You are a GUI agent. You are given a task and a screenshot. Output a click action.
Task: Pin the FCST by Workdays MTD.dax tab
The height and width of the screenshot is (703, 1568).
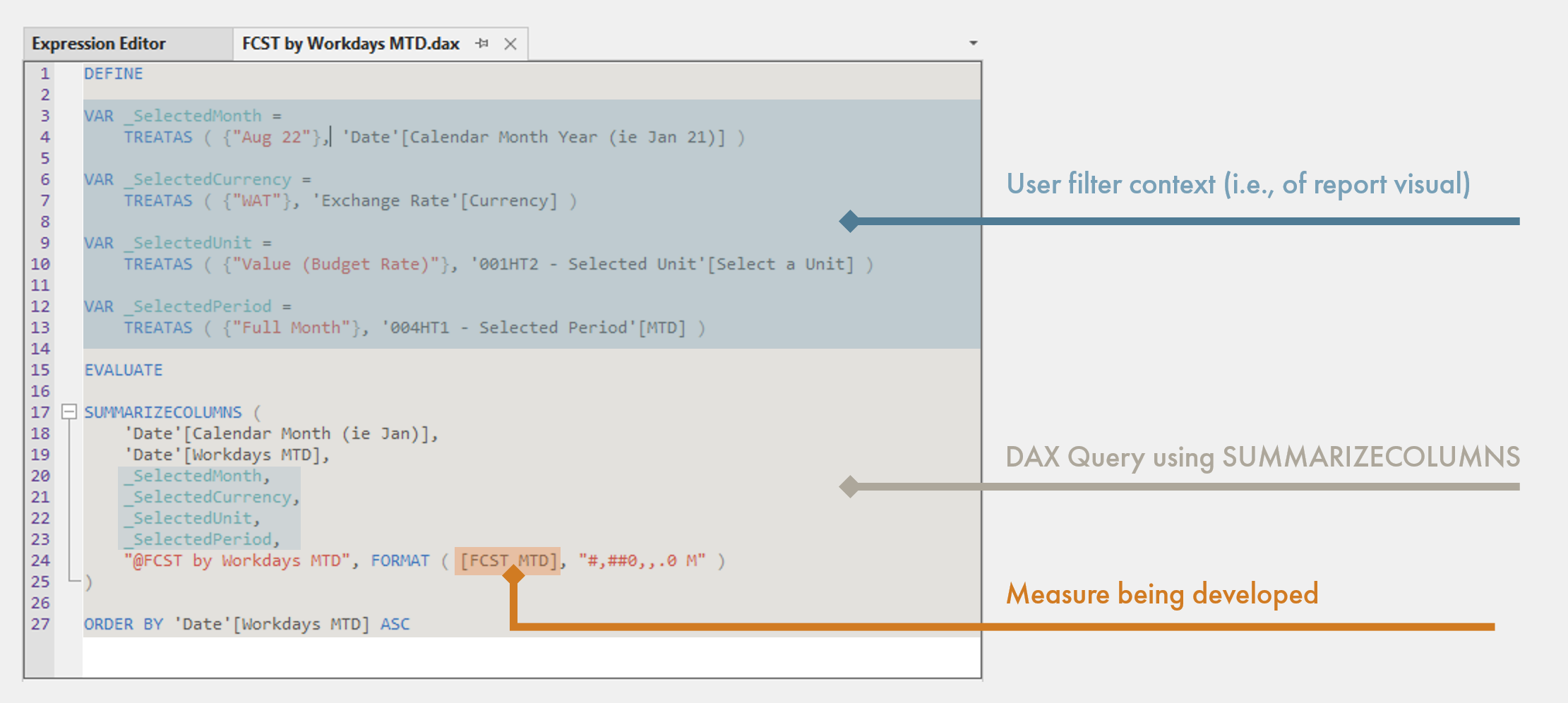pos(483,43)
